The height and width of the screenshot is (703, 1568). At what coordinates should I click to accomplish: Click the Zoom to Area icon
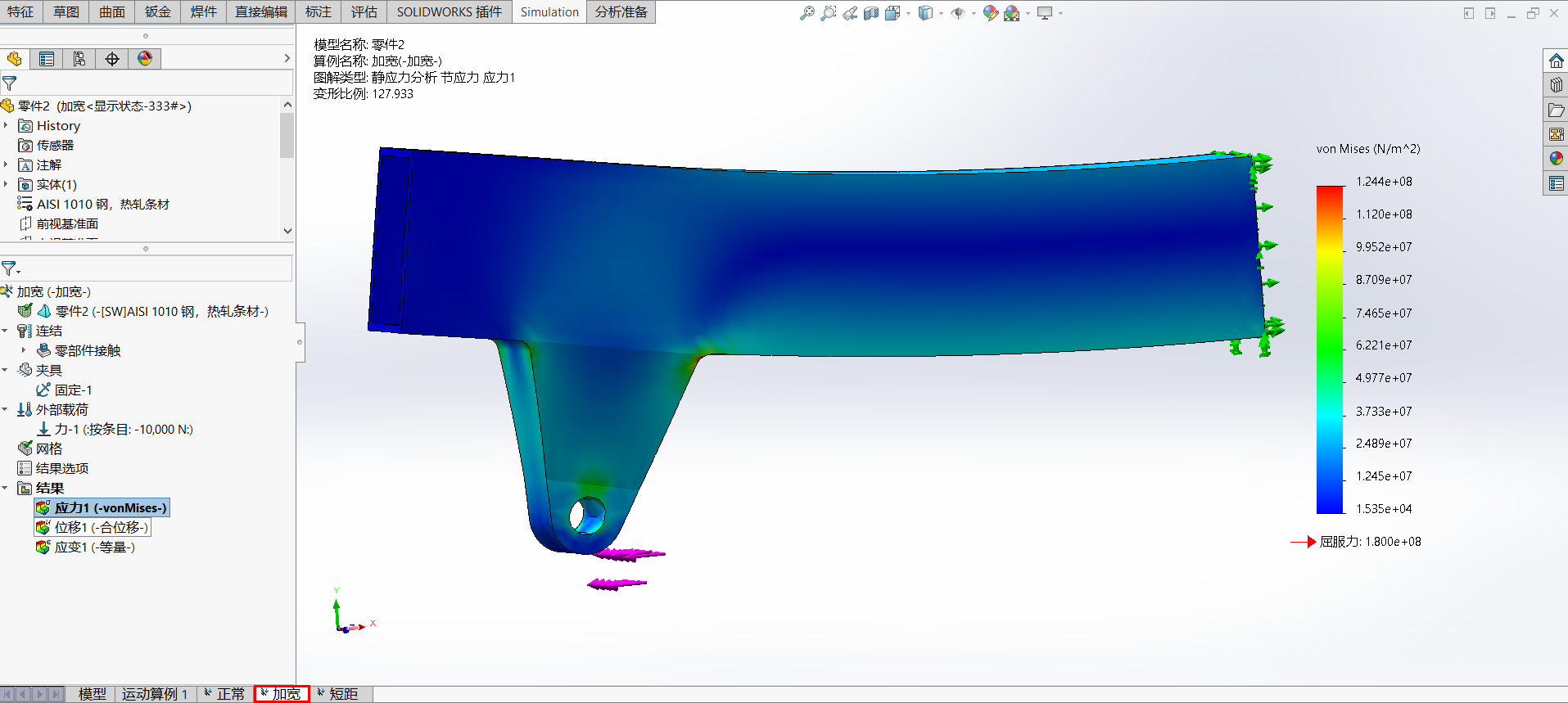829,13
